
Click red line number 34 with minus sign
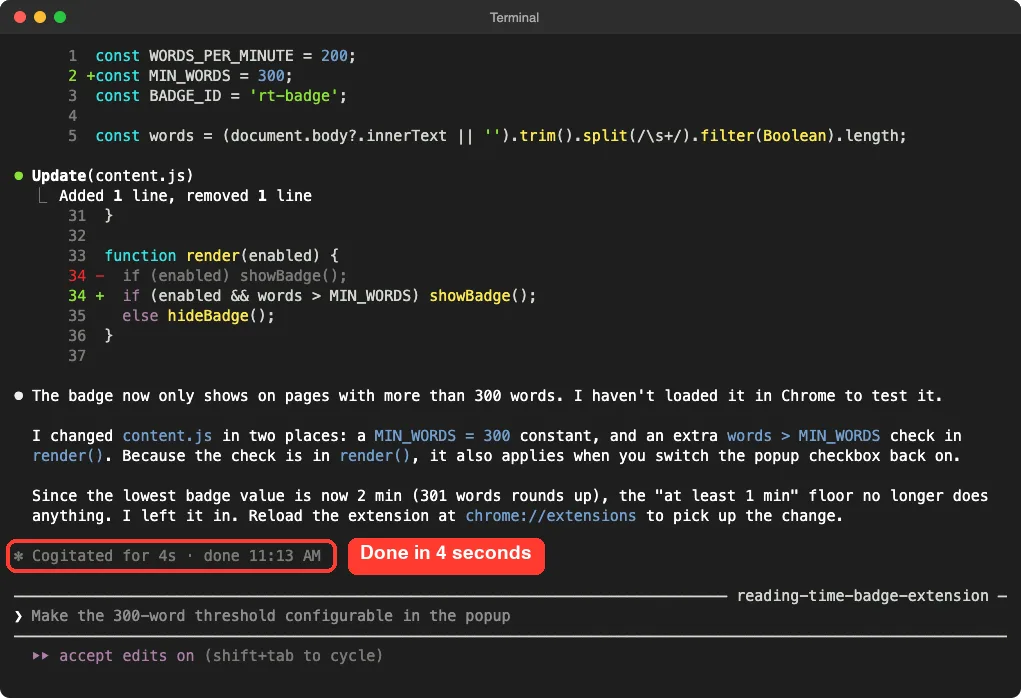tap(85, 276)
